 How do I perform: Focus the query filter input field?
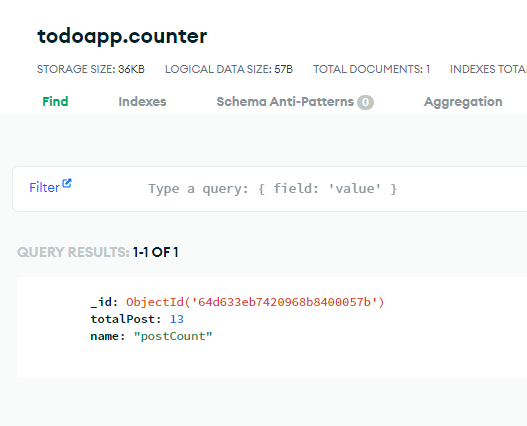click(272, 189)
